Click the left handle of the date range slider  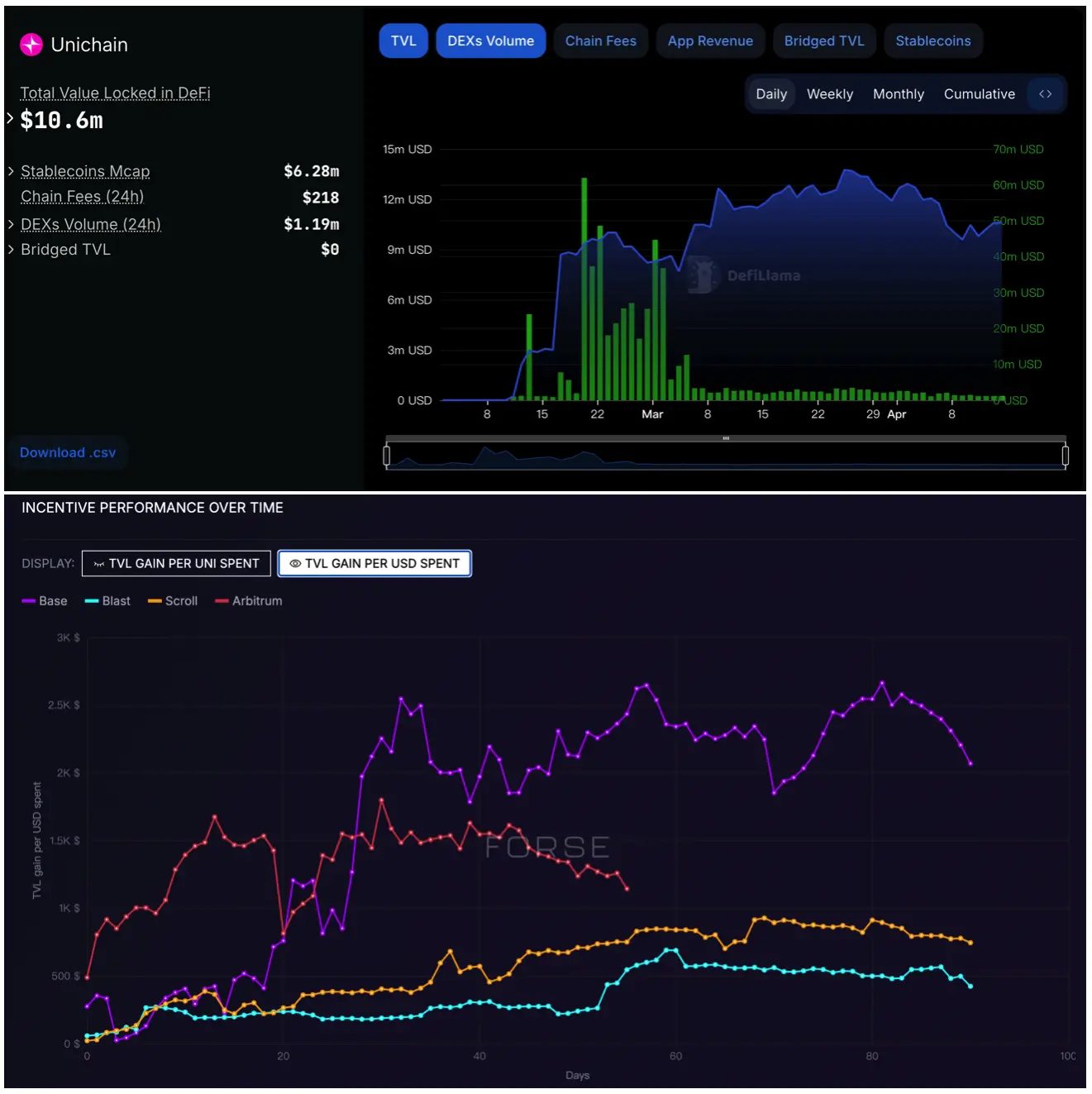[x=387, y=455]
